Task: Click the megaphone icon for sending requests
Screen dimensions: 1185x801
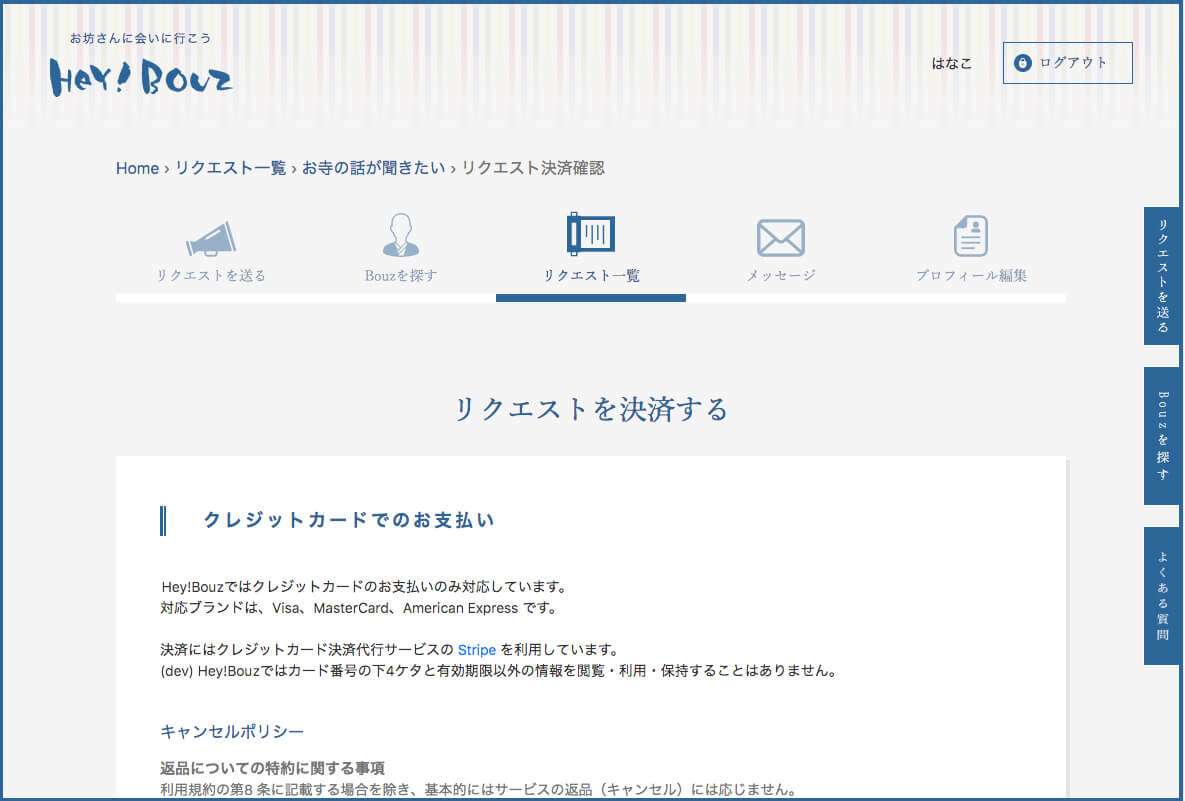Action: click(211, 239)
